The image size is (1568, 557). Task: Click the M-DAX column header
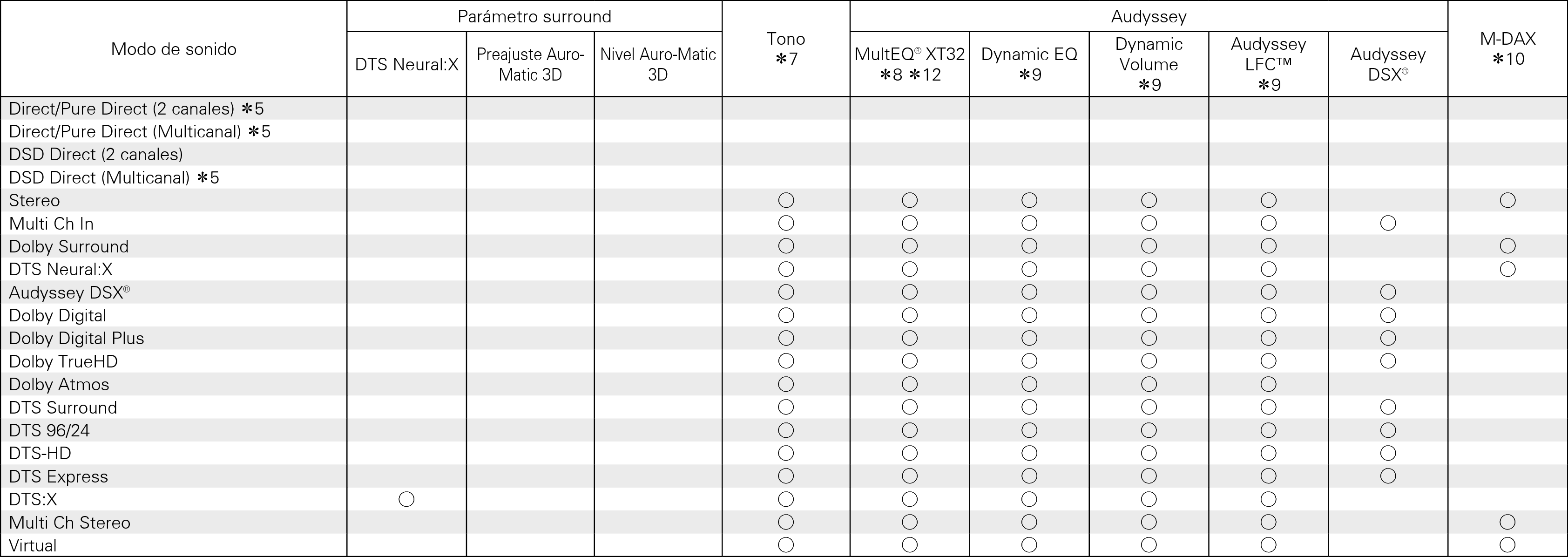pyautogui.click(x=1507, y=49)
